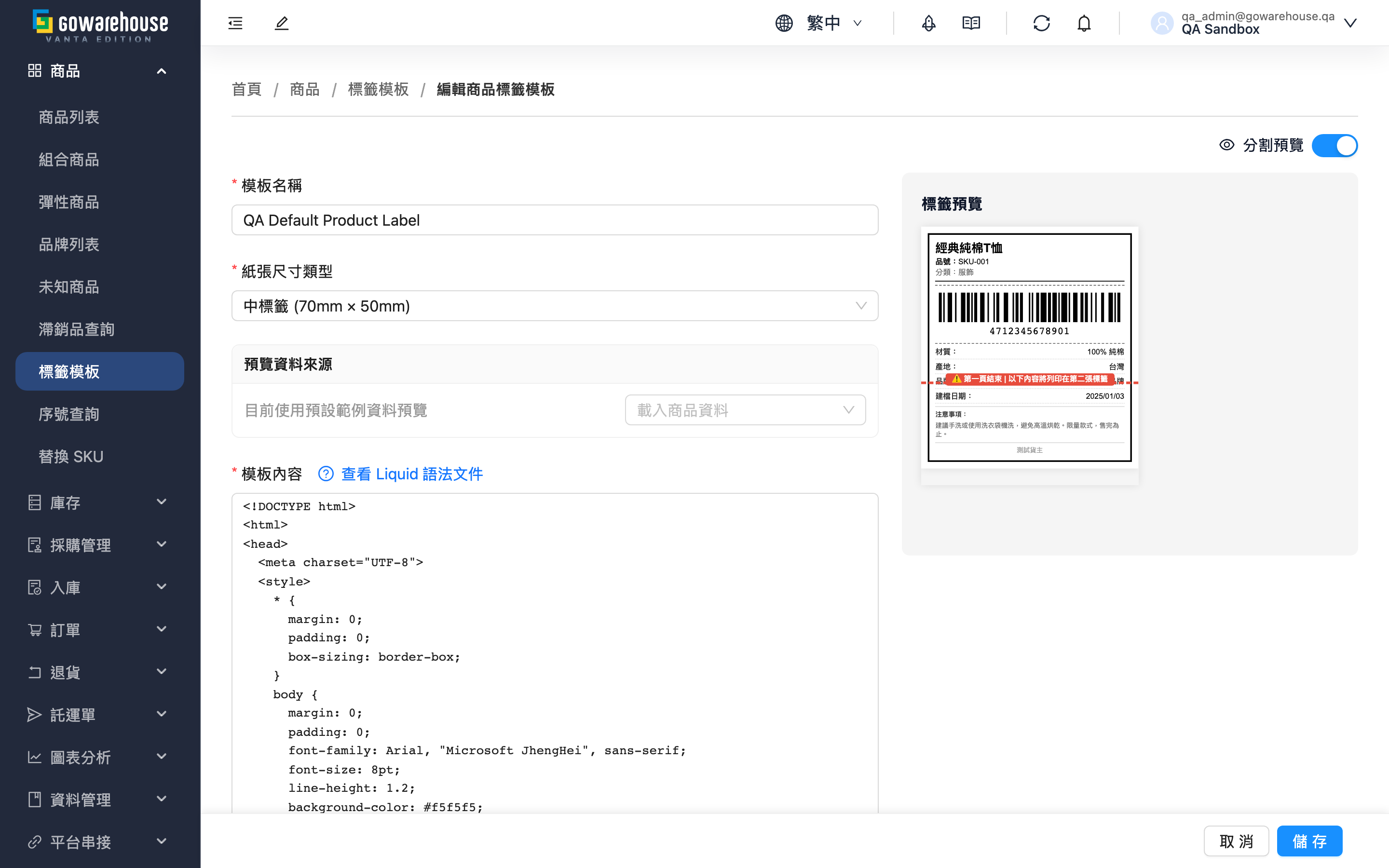The width and height of the screenshot is (1389, 868).
Task: Click the refresh icon in top bar
Action: (x=1041, y=23)
